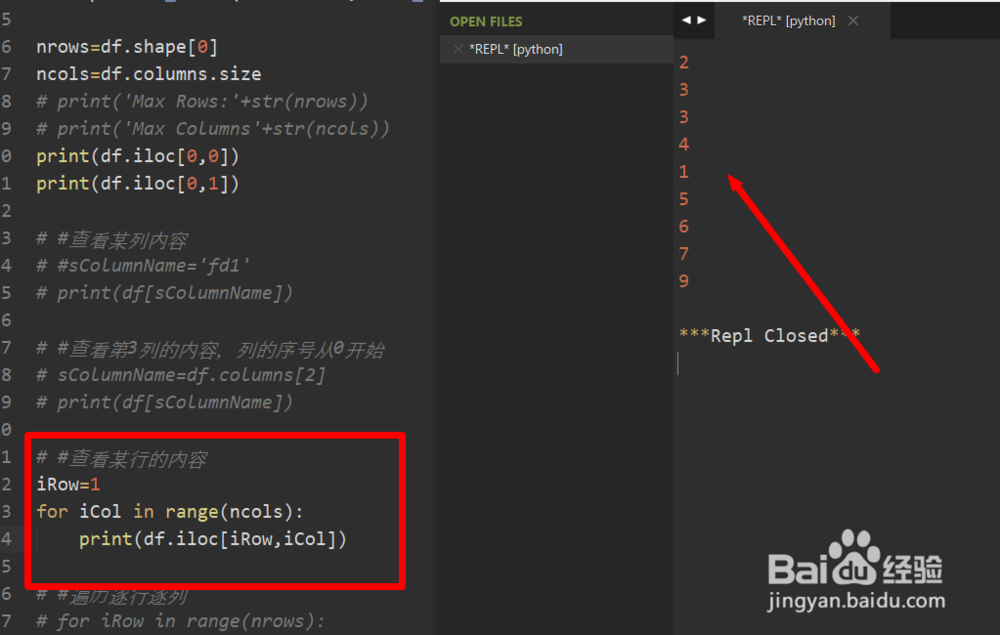Click the line iRow=1
1000x635 pixels.
tap(68, 485)
